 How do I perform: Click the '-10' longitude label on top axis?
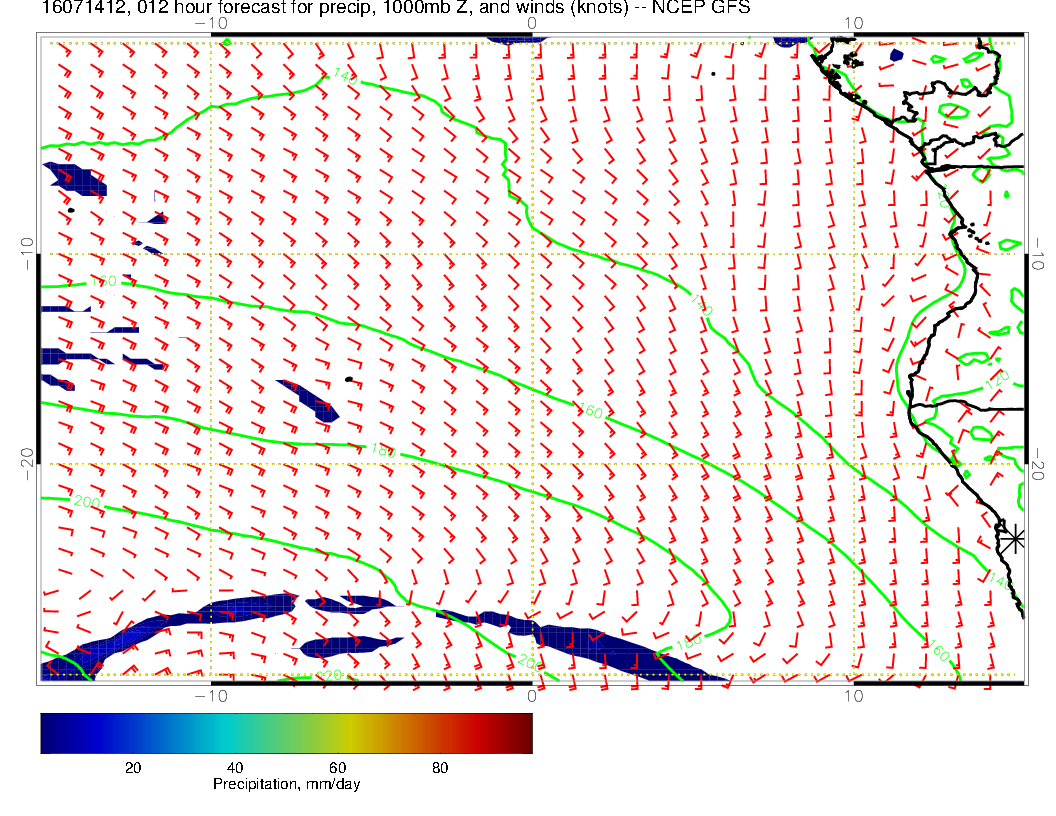coord(211,24)
